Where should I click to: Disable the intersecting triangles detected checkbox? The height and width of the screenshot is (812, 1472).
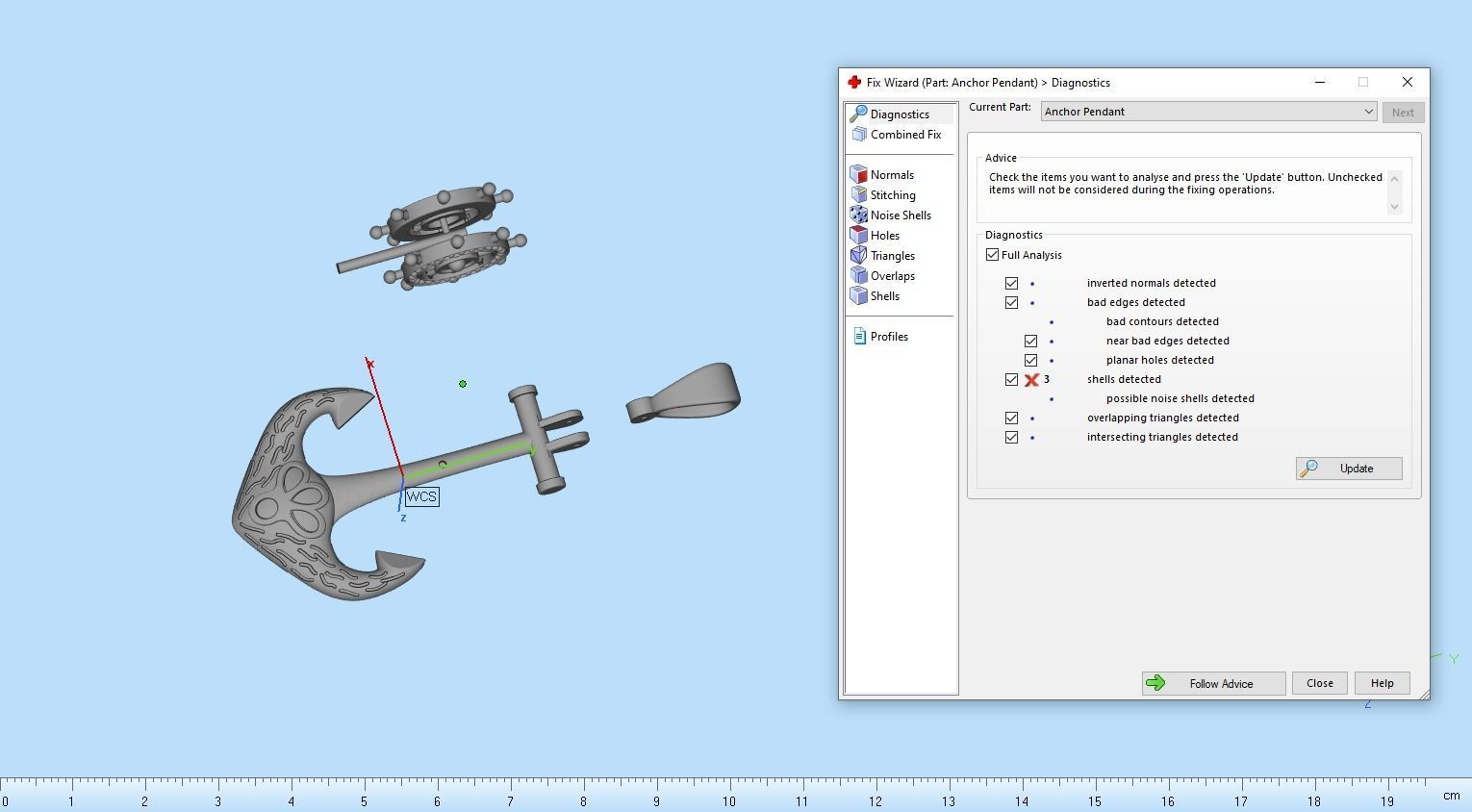(x=1011, y=438)
